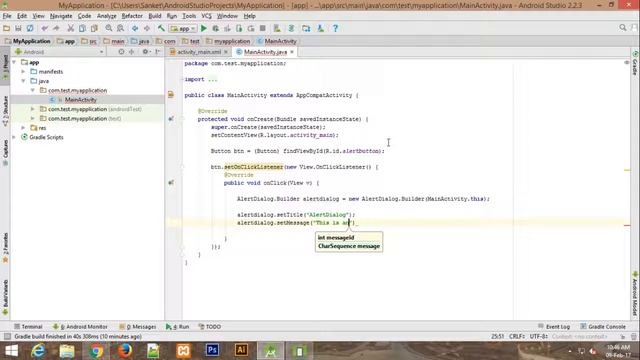Click the Open folder toolbar icon
The height and width of the screenshot is (360, 640).
(7, 28)
